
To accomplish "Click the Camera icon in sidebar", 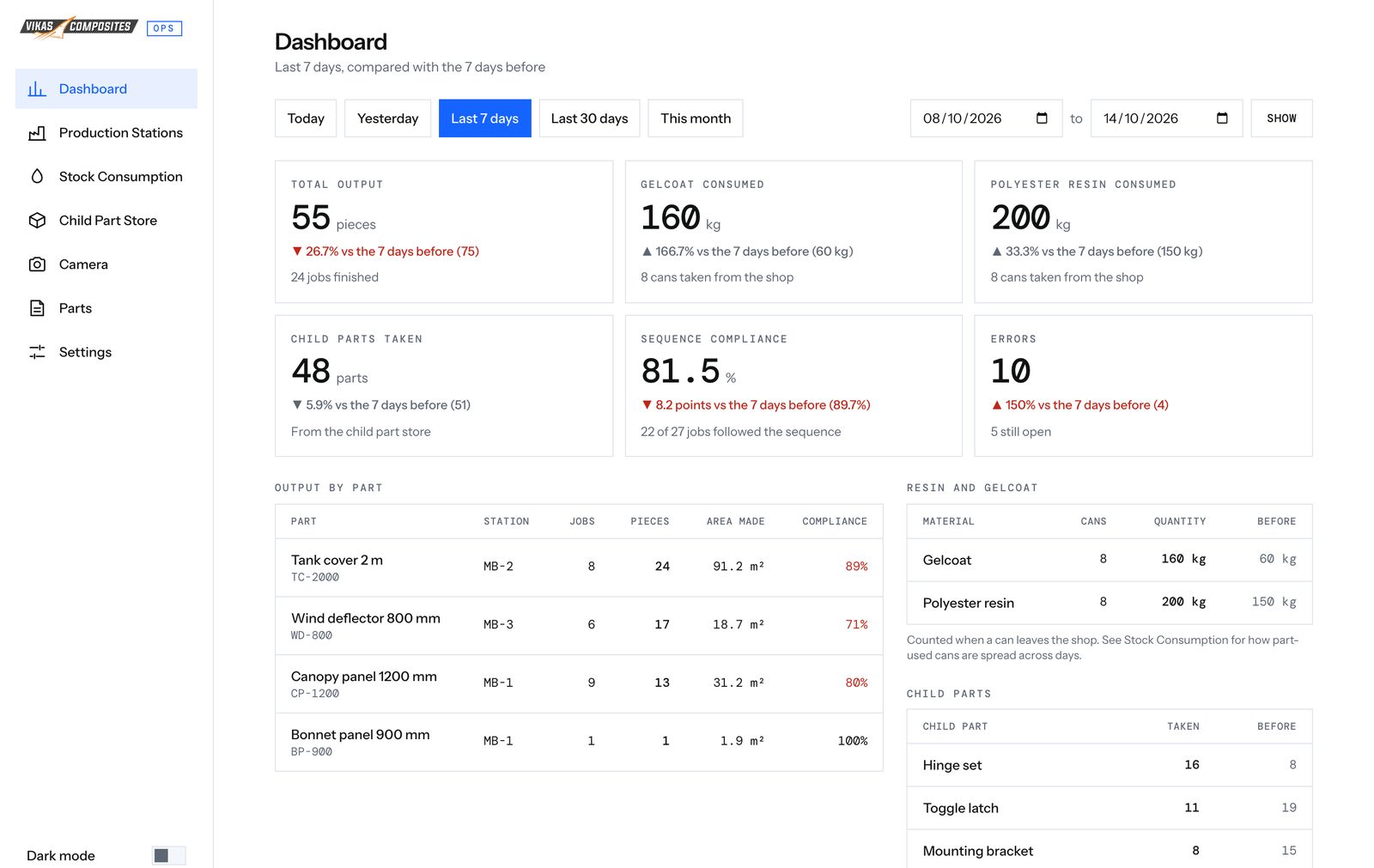I will tap(37, 264).
